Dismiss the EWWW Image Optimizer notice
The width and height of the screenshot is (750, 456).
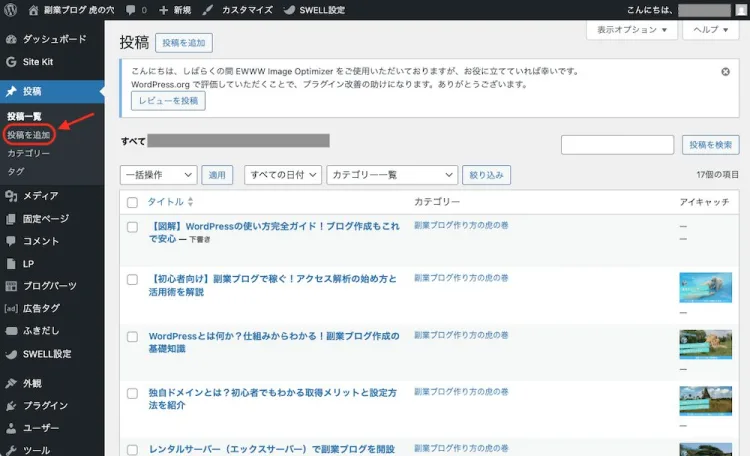[726, 72]
